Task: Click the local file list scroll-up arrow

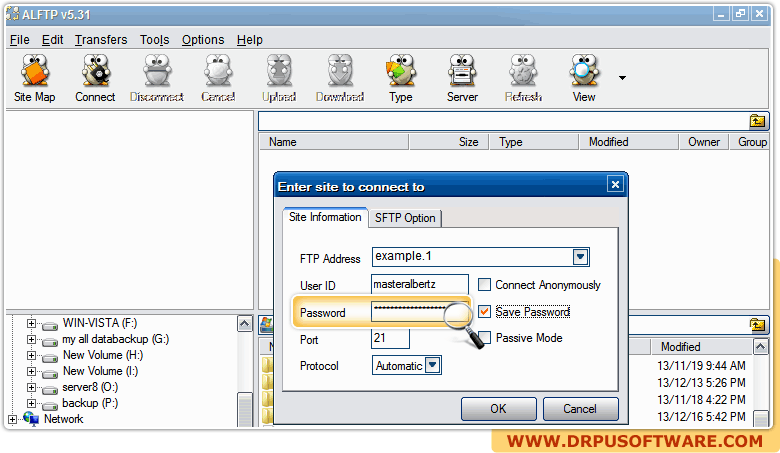Action: click(761, 346)
